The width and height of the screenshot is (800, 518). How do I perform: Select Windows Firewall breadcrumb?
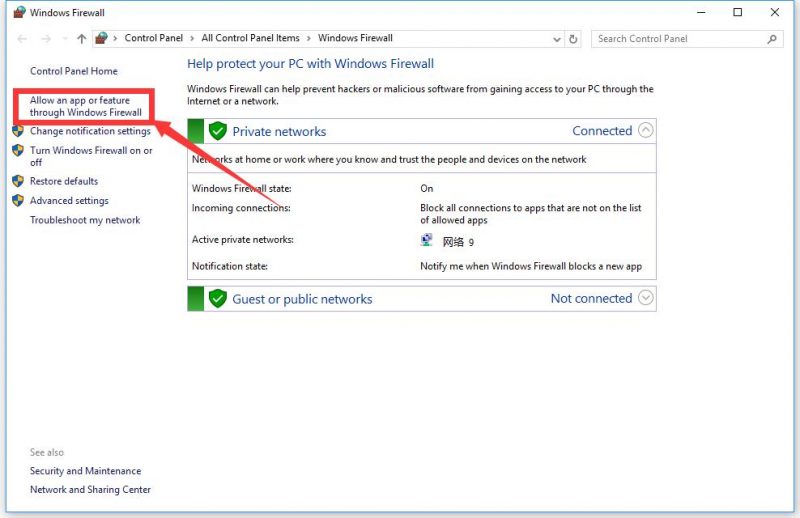[356, 38]
